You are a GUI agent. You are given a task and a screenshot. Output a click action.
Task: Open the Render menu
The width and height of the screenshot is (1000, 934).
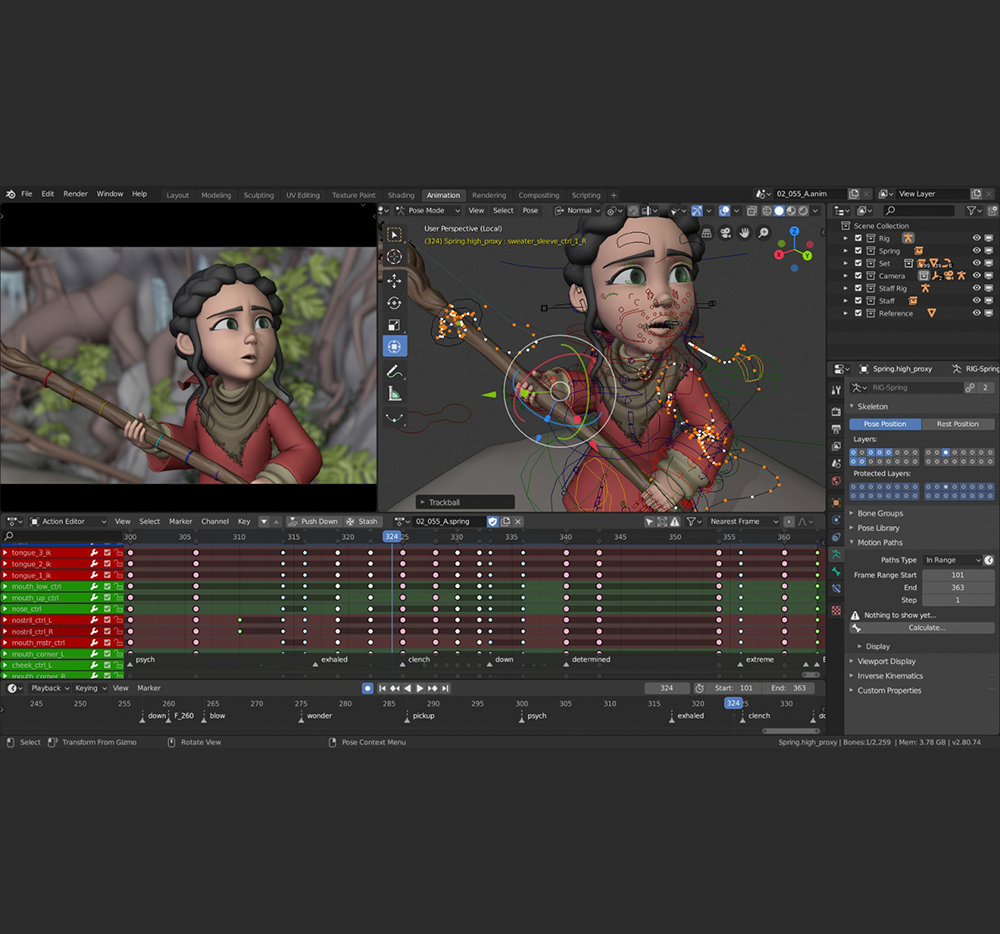tap(75, 194)
